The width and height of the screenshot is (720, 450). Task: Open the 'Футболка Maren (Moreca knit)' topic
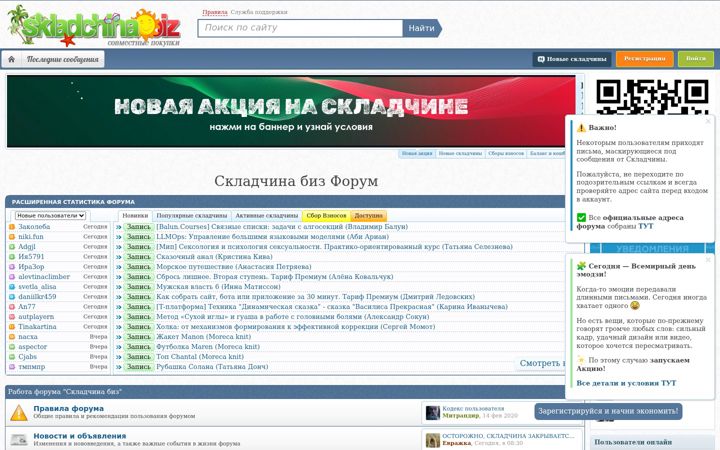pyautogui.click(x=208, y=347)
